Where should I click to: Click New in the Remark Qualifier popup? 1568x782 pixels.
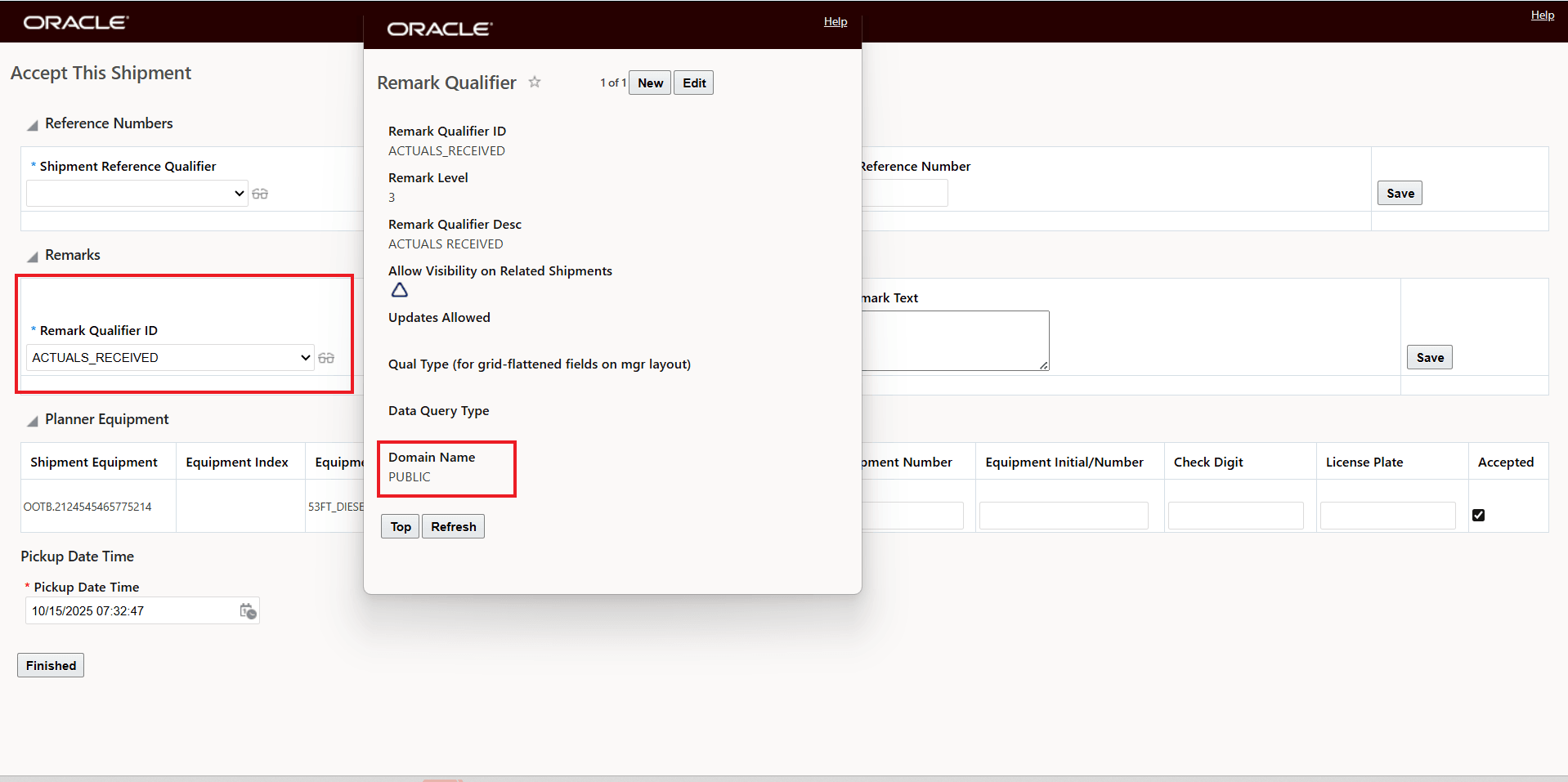650,83
